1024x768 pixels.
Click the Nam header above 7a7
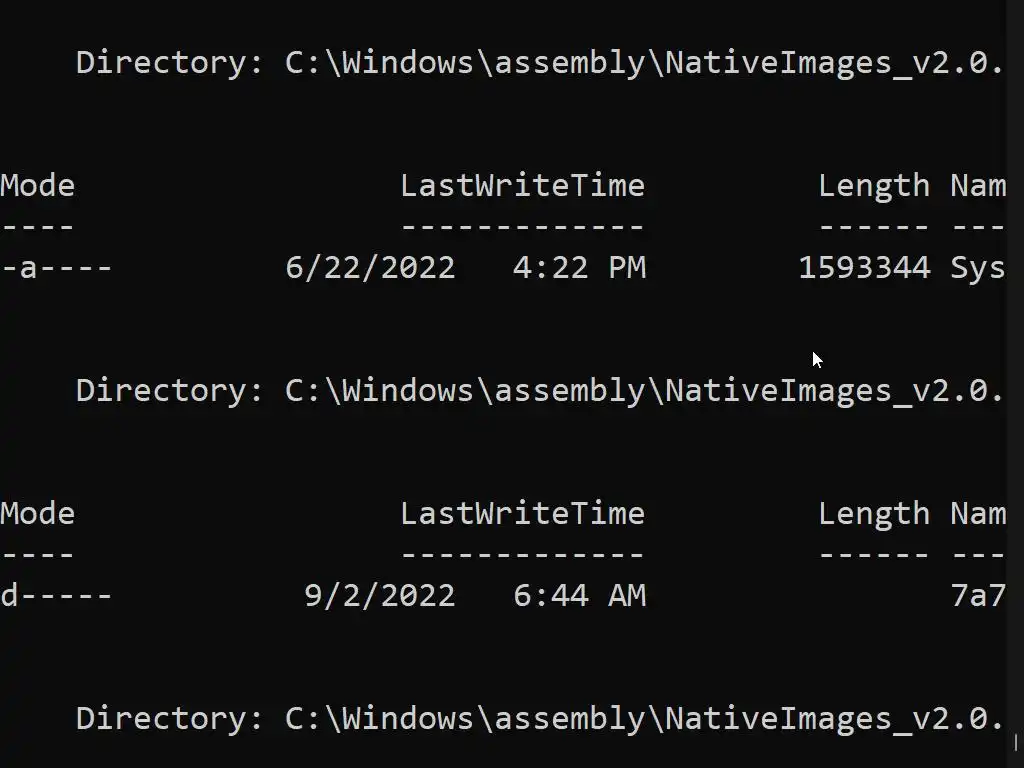(978, 513)
